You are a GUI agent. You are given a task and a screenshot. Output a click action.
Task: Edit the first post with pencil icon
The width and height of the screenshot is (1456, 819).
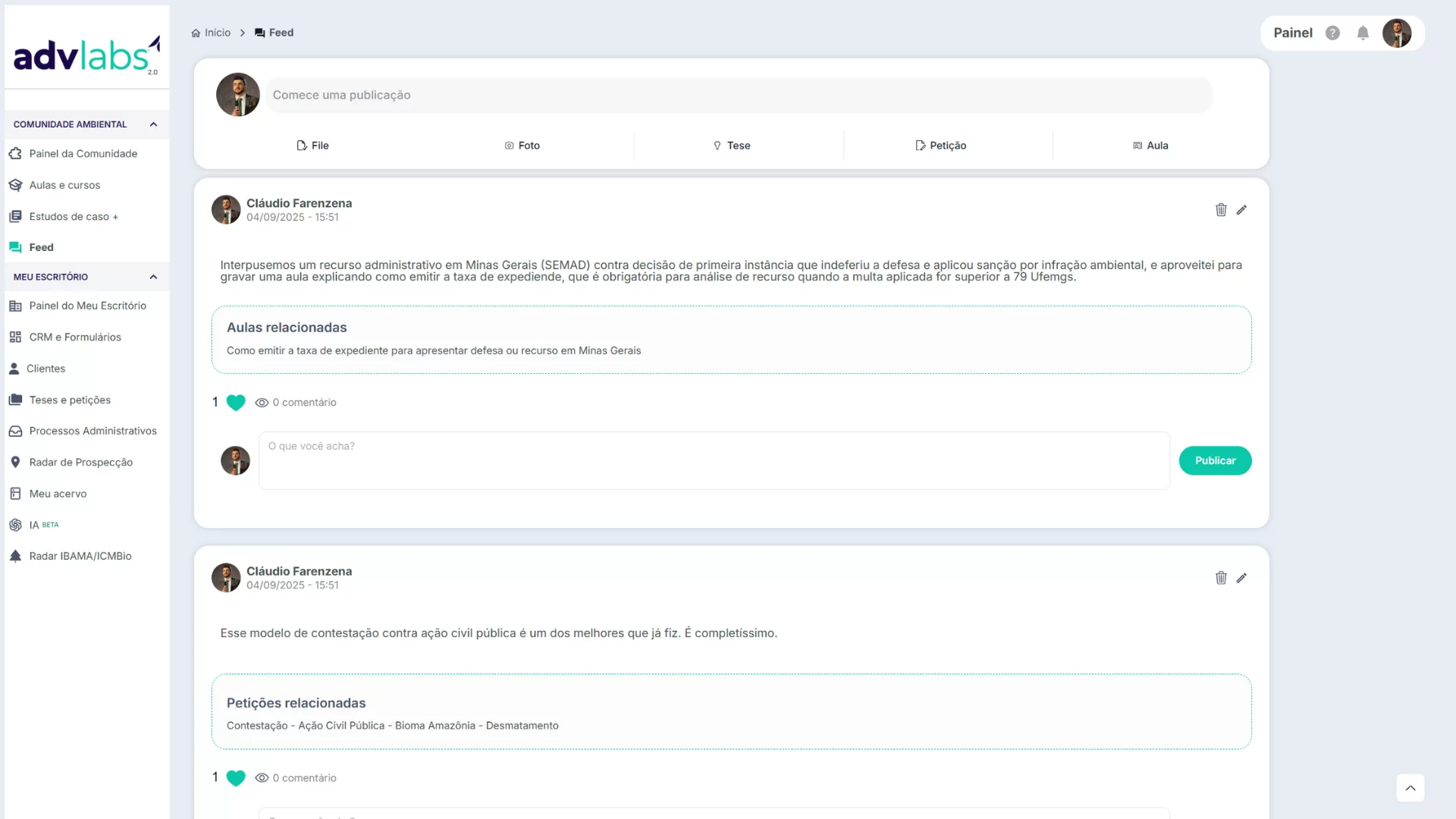click(x=1241, y=210)
